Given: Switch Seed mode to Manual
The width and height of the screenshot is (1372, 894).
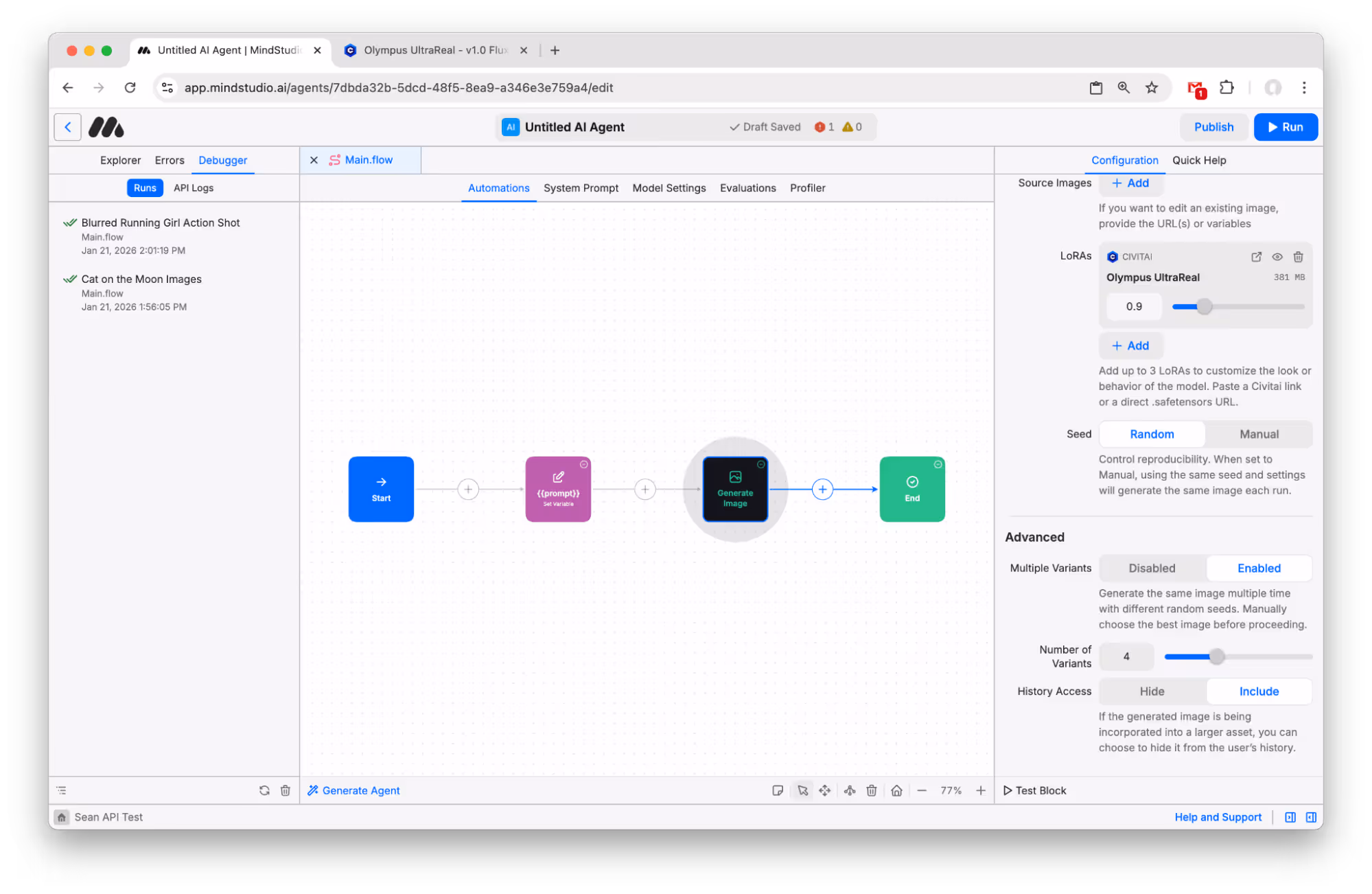Looking at the screenshot, I should click(x=1259, y=434).
